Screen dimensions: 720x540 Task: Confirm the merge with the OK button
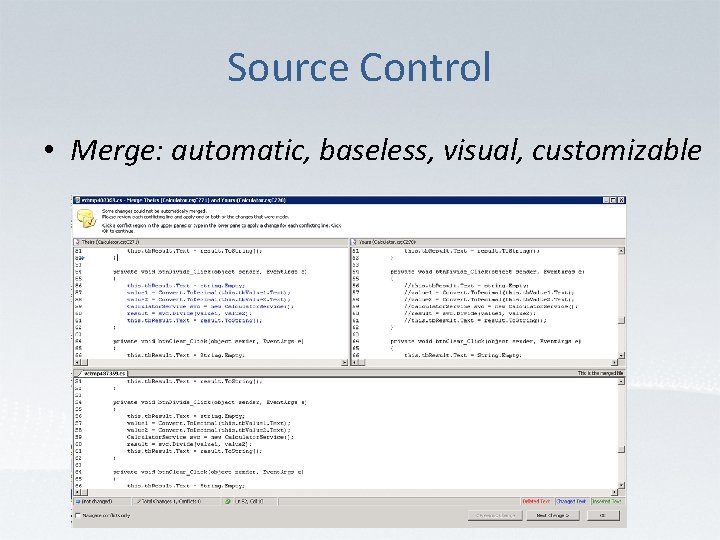(603, 516)
